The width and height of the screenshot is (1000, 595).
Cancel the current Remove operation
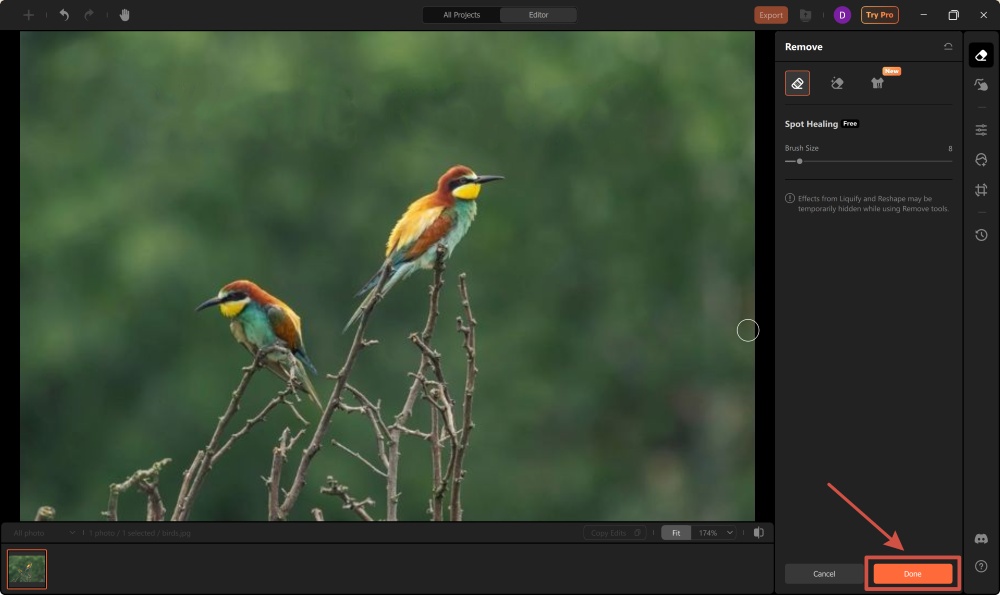coord(824,573)
